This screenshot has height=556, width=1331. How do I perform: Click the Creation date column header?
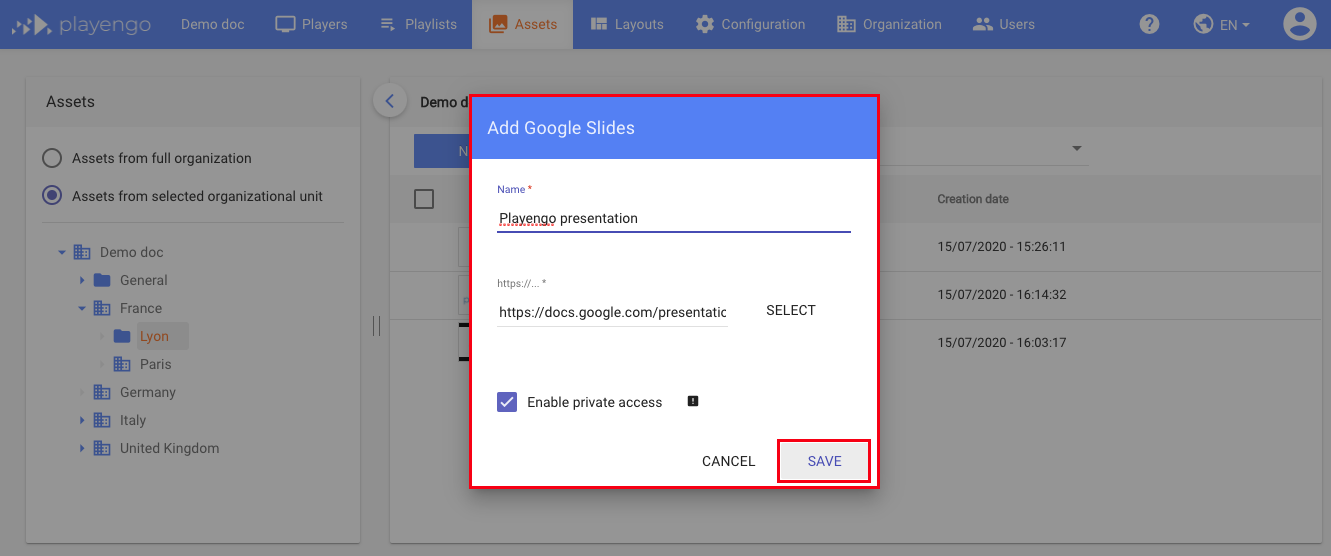click(x=973, y=199)
